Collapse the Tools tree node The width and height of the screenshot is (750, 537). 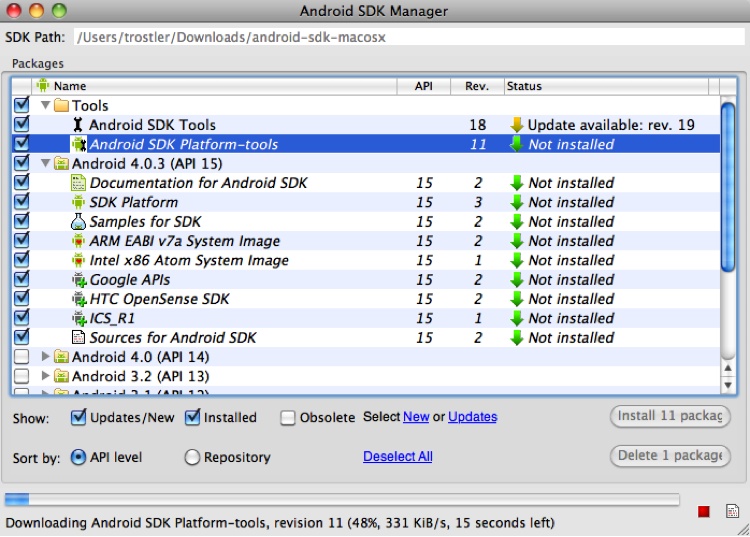(45, 105)
